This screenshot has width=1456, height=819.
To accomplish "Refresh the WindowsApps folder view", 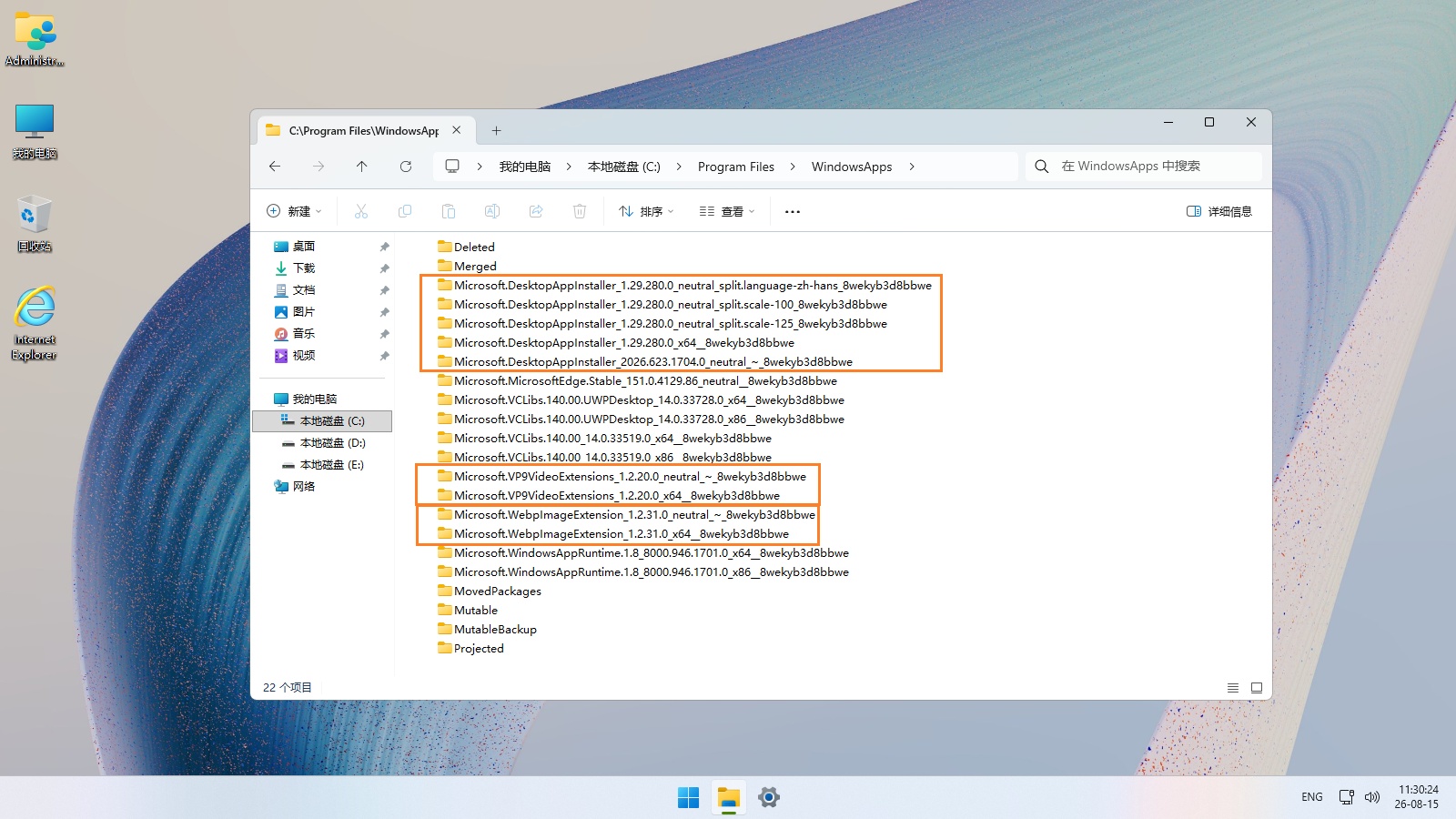I will [406, 167].
